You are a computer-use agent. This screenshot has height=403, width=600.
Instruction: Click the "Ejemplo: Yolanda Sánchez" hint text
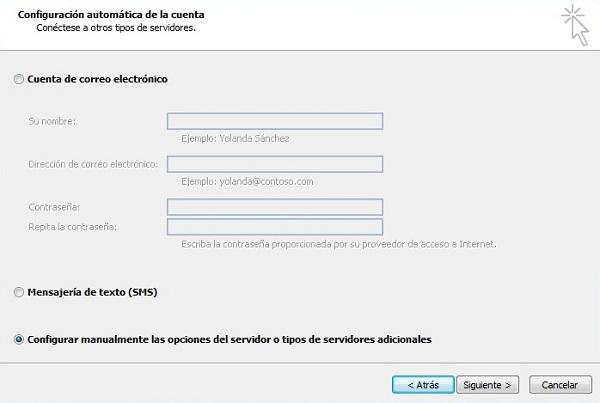233,140
